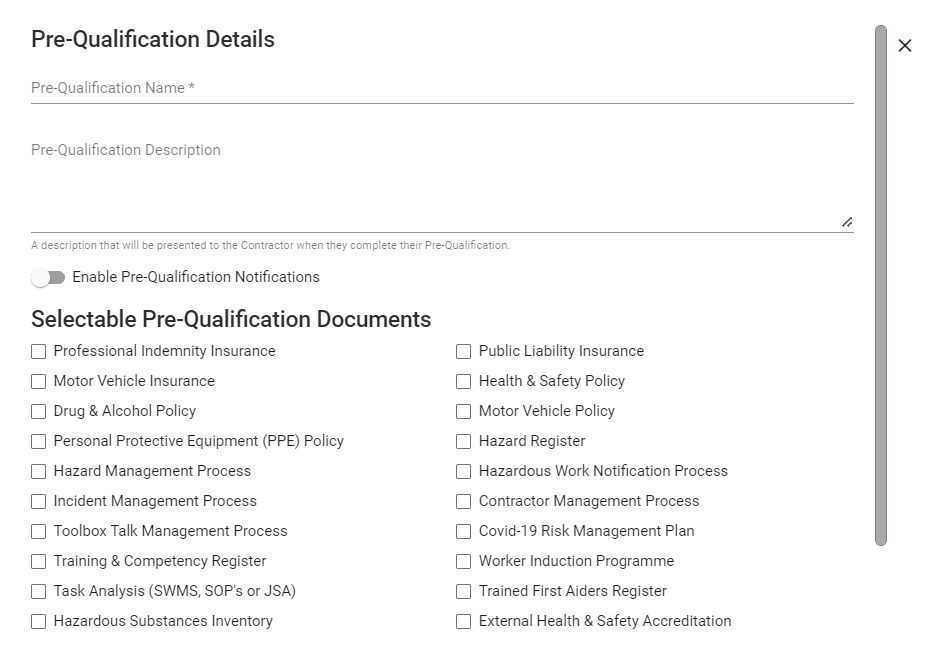Select the Motor Vehicle Insurance checkbox
This screenshot has width=935, height=650.
[x=39, y=381]
